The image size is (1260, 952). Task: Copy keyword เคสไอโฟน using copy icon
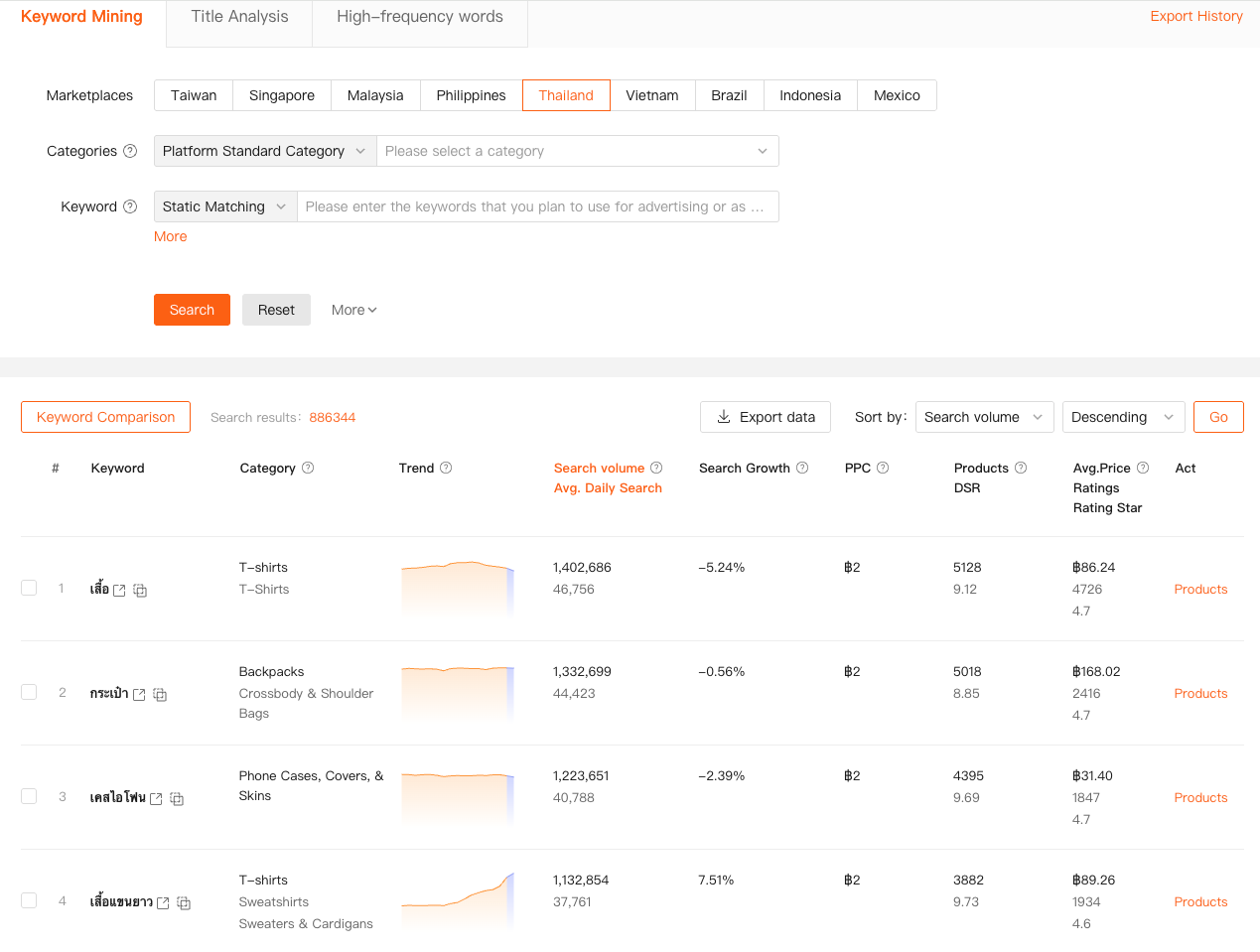point(177,799)
